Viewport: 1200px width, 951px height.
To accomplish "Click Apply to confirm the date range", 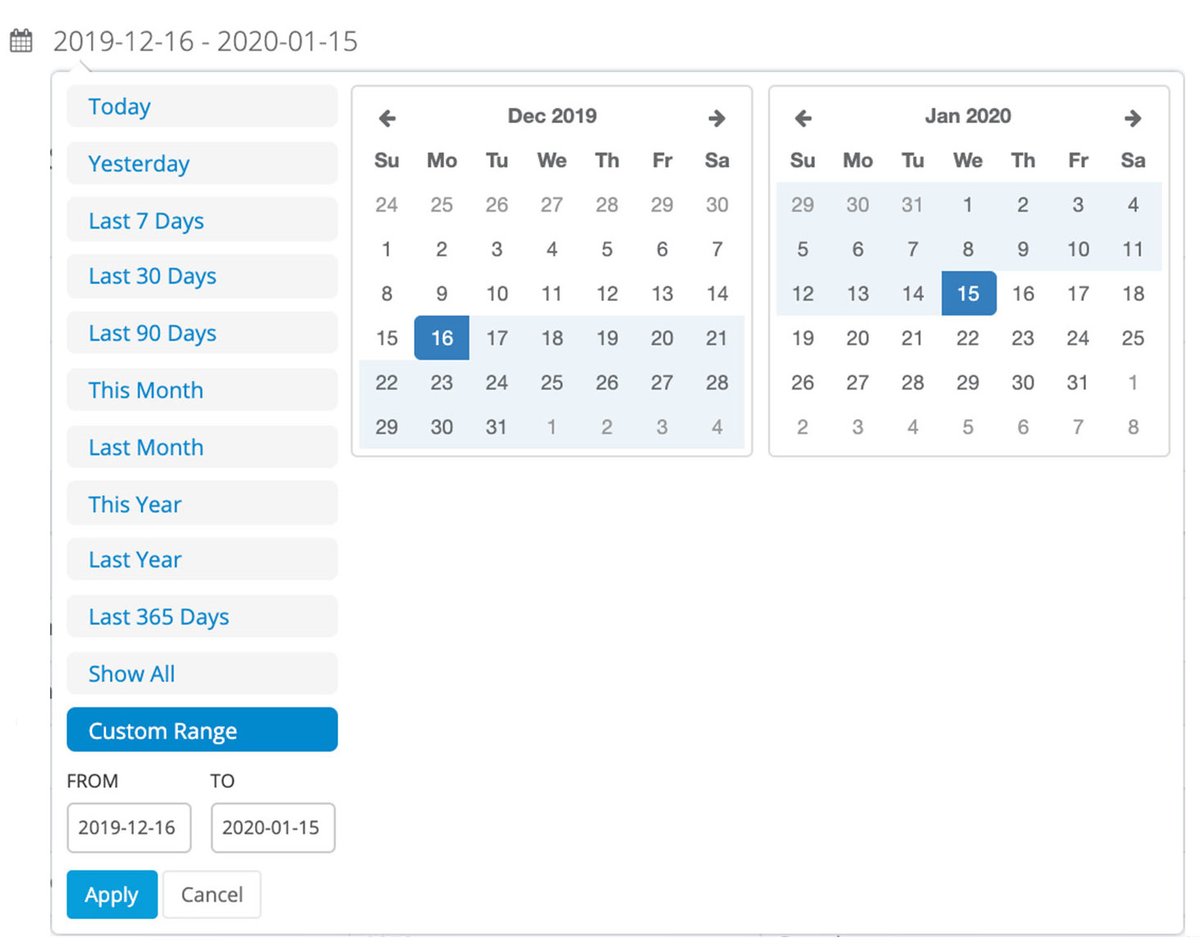I will [111, 895].
